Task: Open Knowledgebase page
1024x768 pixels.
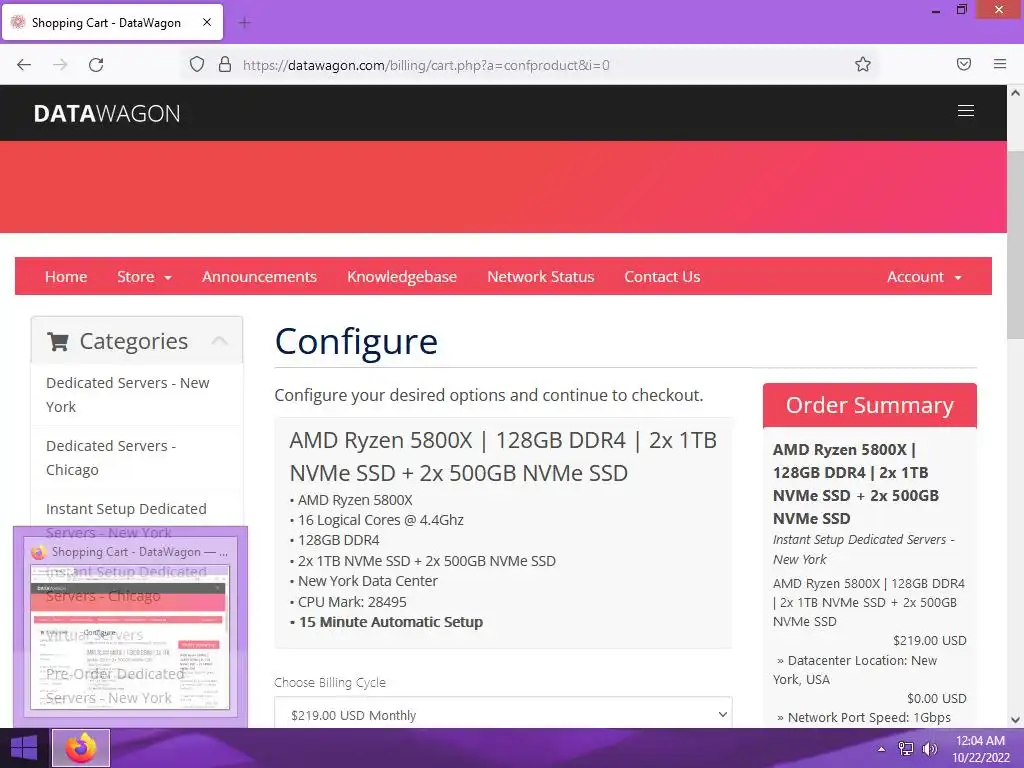Action: [x=402, y=277]
